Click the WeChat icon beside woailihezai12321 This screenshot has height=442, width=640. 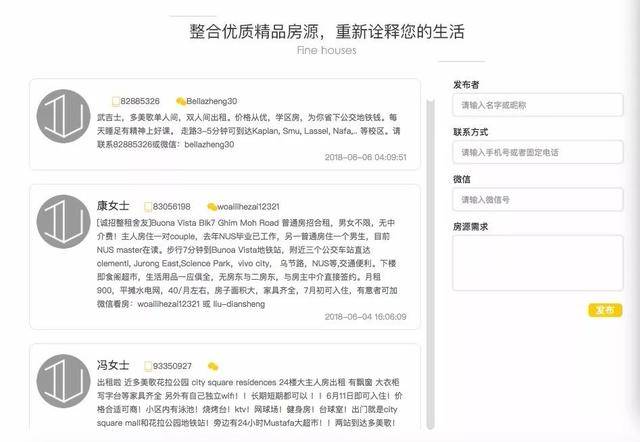tap(211, 207)
